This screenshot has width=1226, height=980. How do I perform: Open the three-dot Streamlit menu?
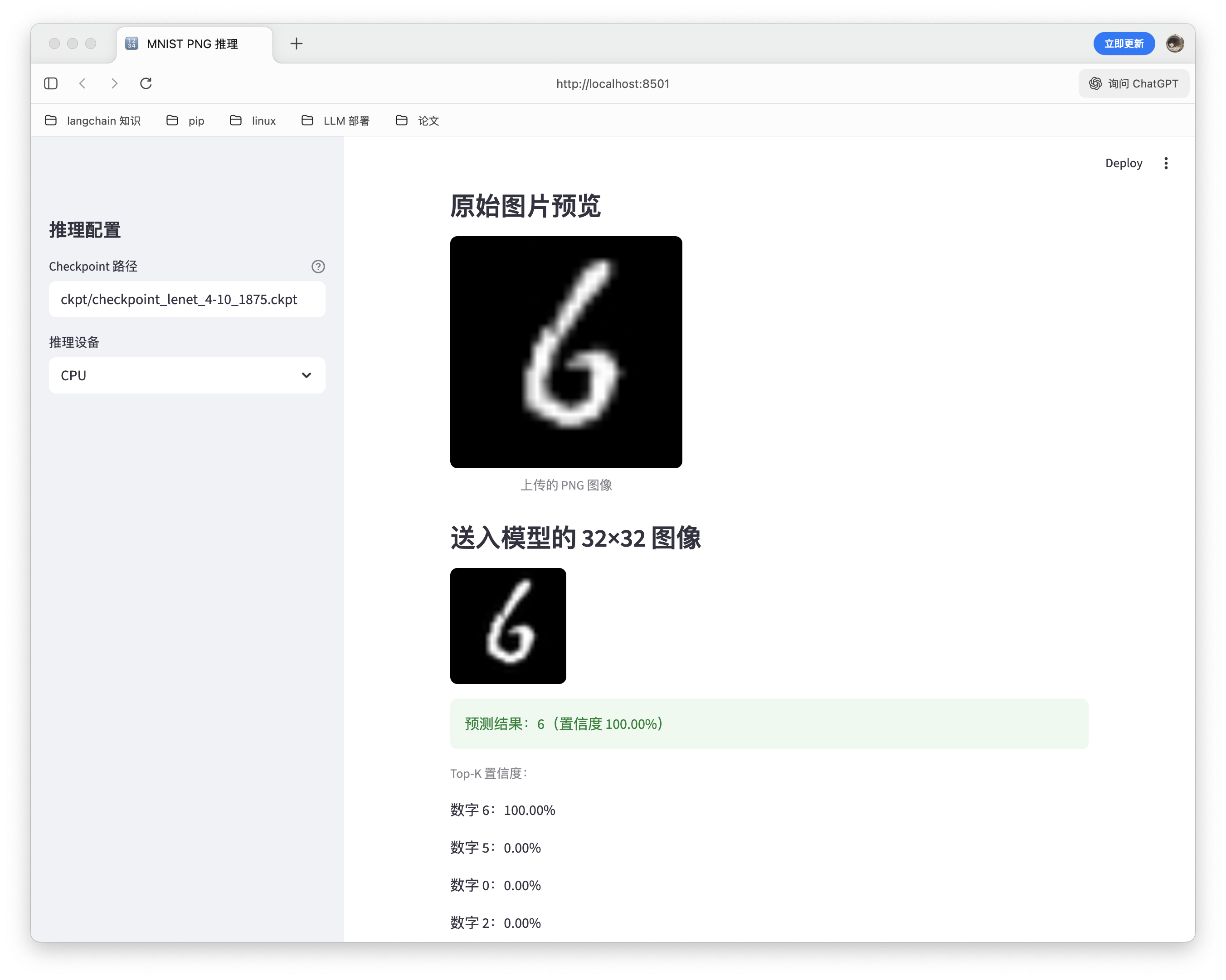[1166, 164]
